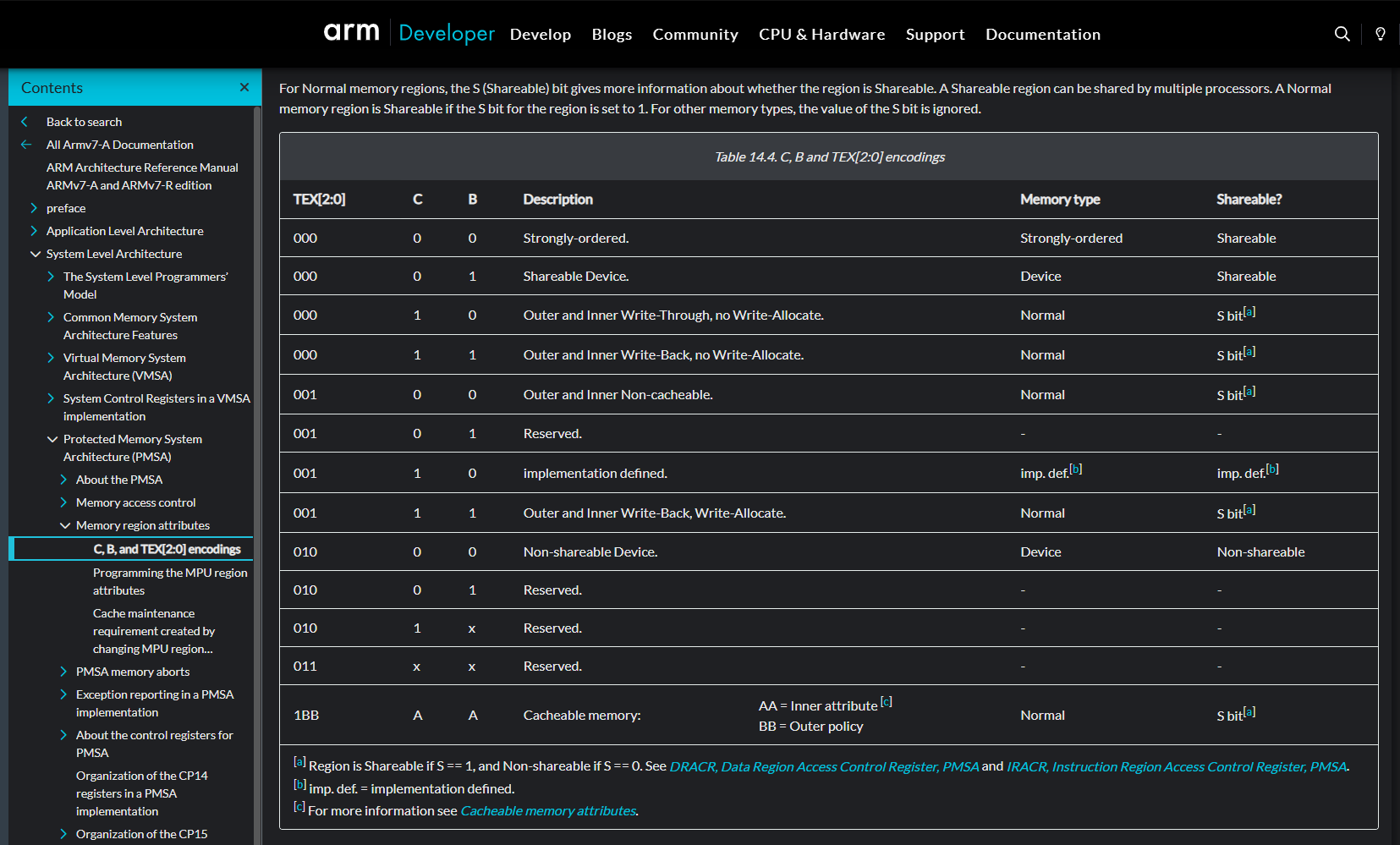Click the Developer home link
The image size is (1400, 845).
pos(447,33)
